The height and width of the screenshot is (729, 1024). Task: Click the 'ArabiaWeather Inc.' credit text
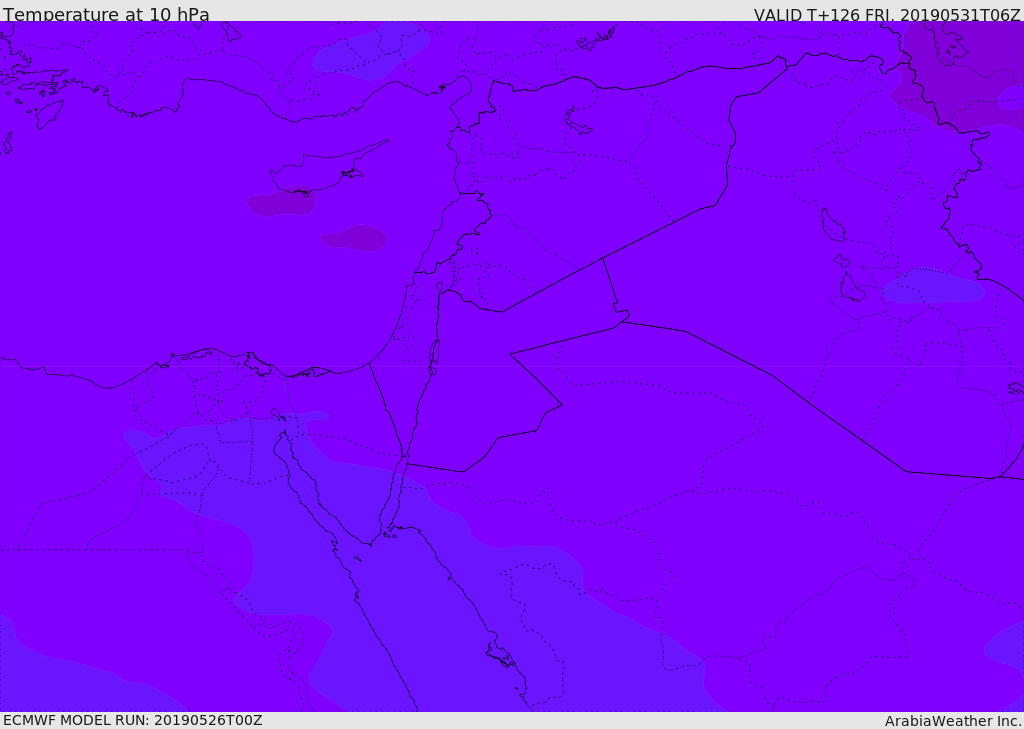[x=953, y=721]
